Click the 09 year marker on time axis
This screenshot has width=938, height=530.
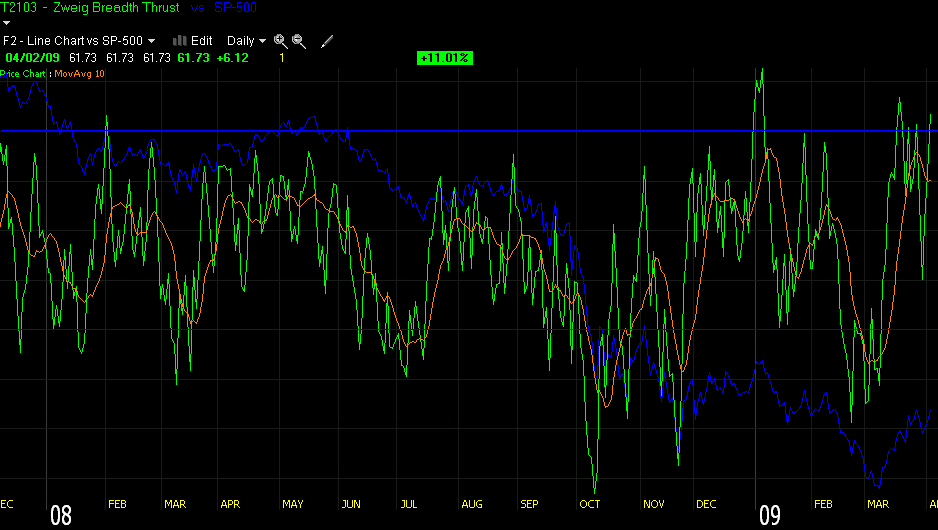(770, 515)
